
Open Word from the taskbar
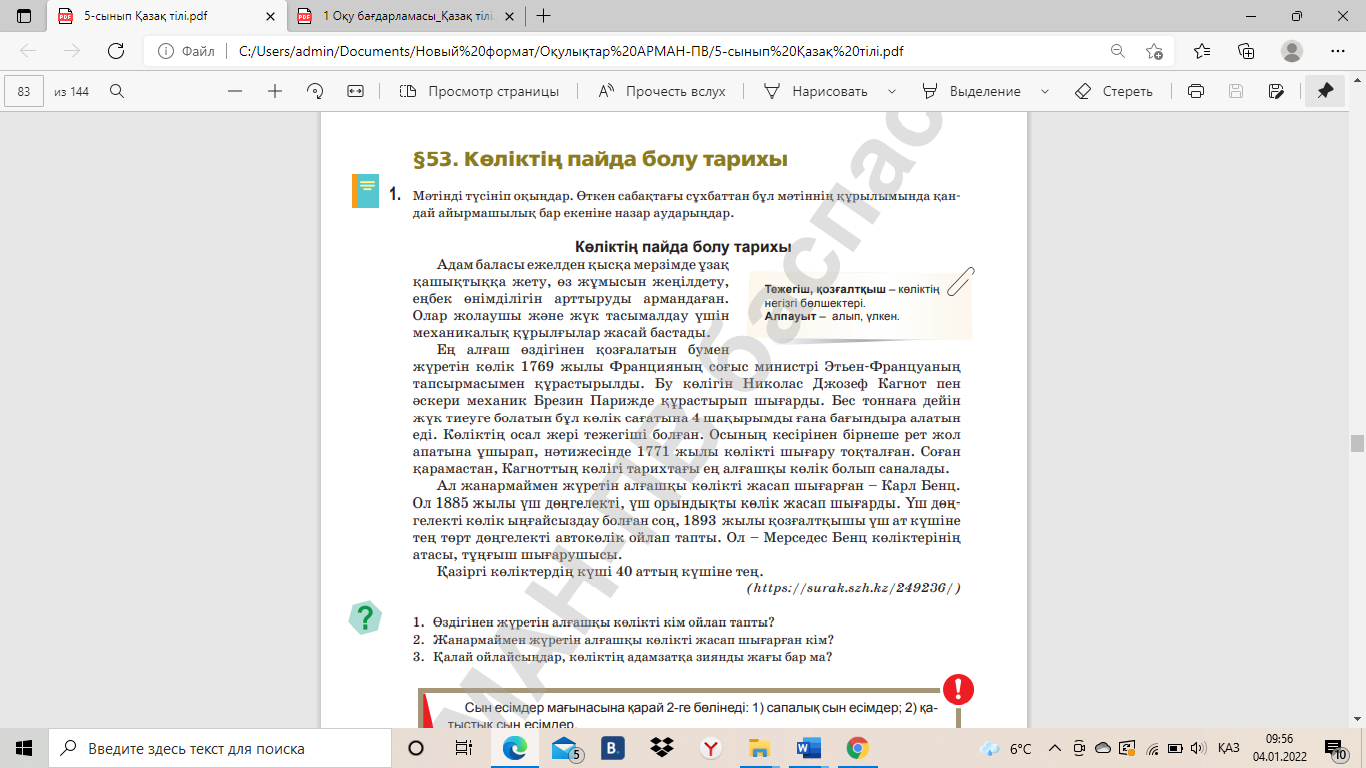click(808, 748)
